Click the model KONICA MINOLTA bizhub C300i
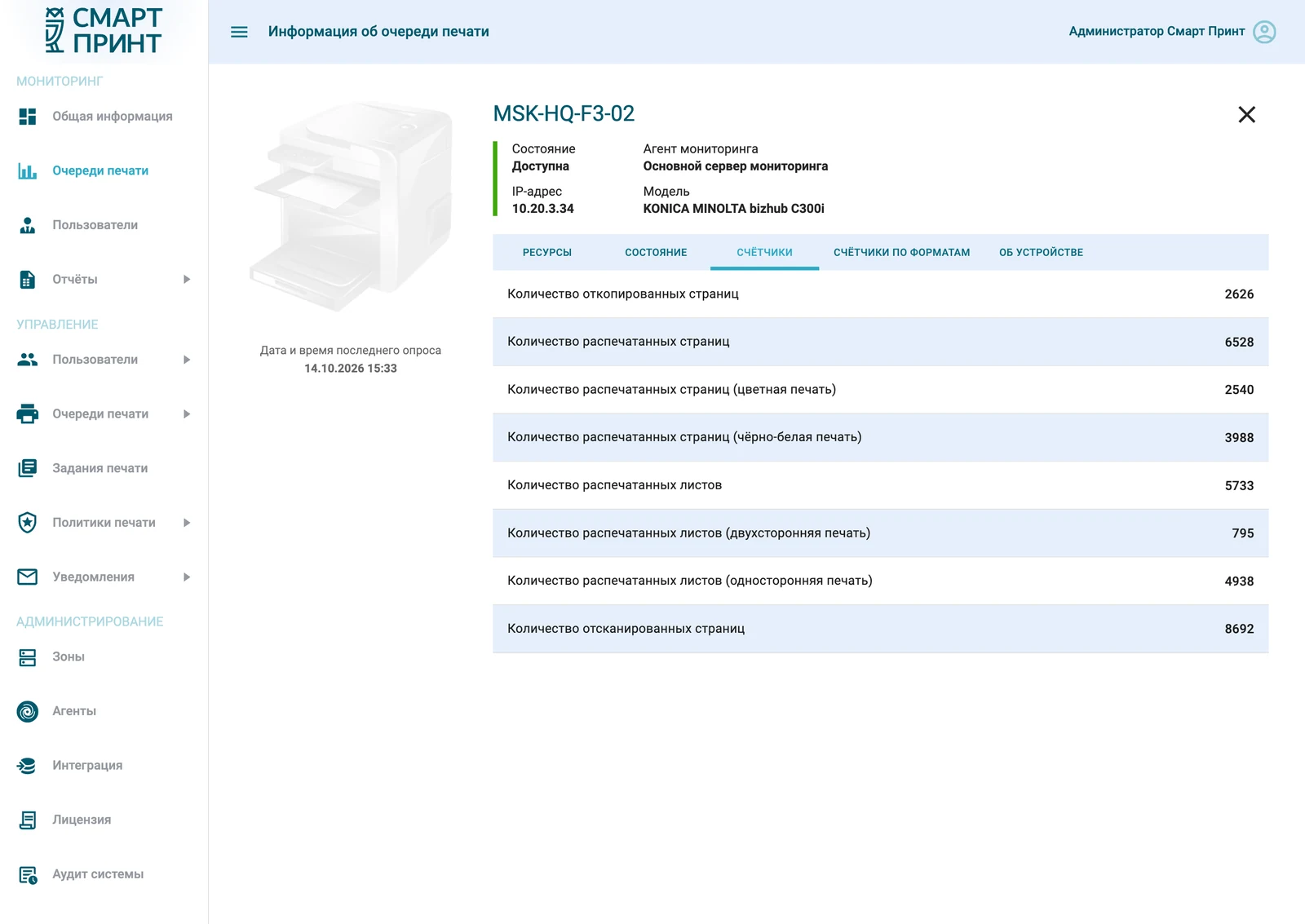 733,209
